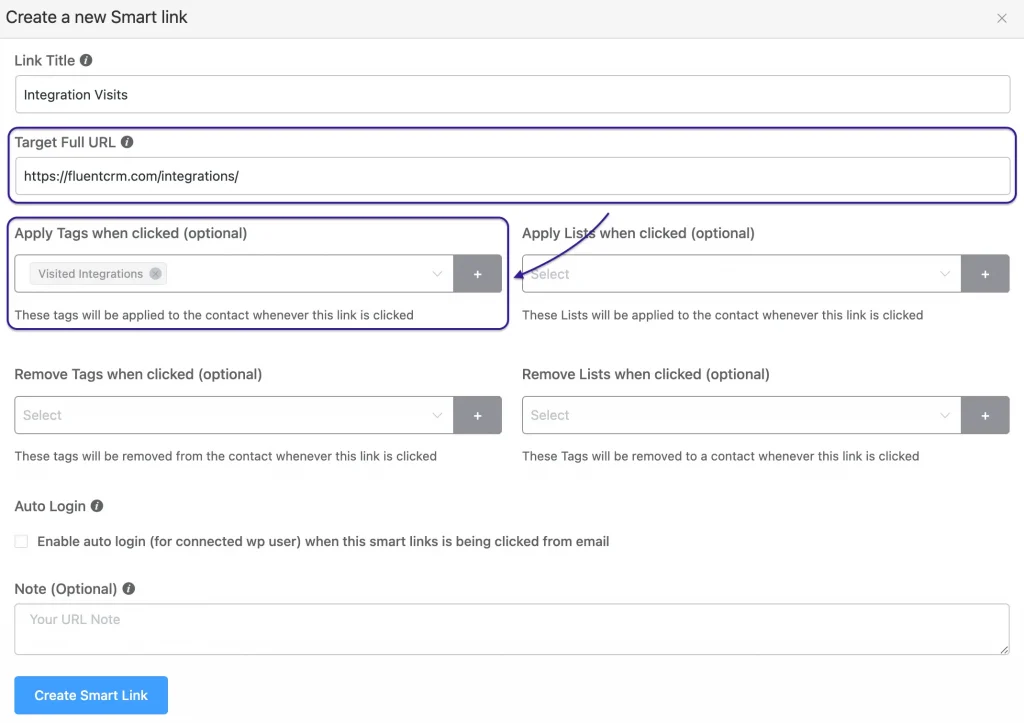Enable auto login for connected wp user
1024x723 pixels.
(21, 541)
